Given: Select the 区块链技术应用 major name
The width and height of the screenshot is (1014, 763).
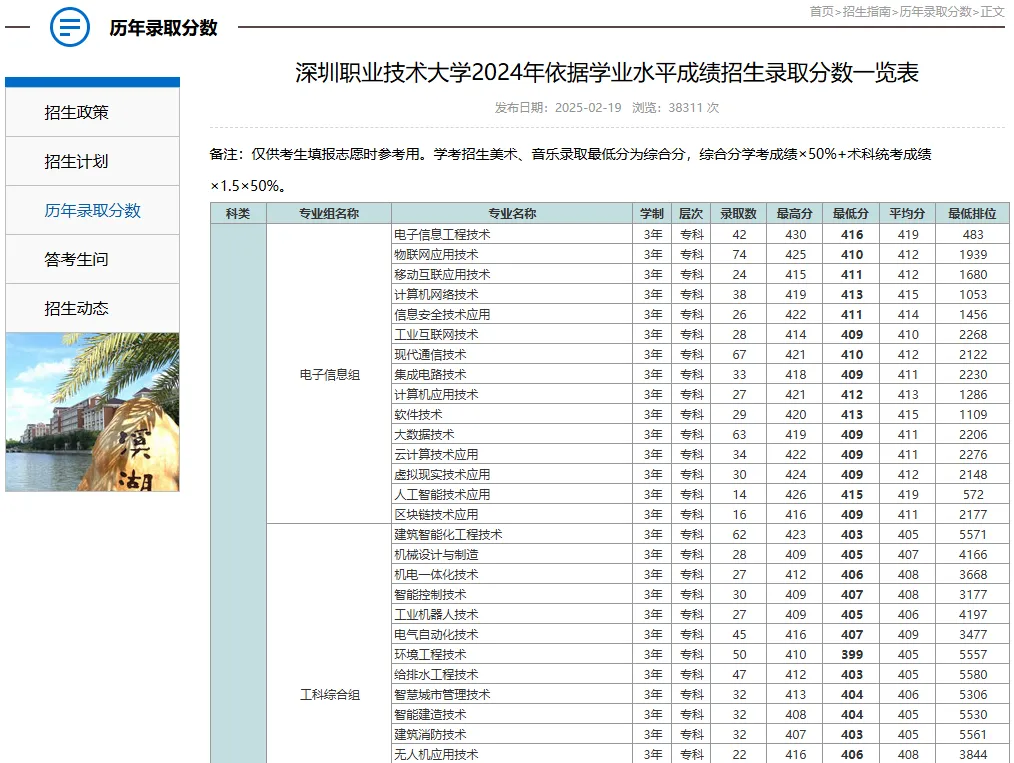Looking at the screenshot, I should pos(437,515).
